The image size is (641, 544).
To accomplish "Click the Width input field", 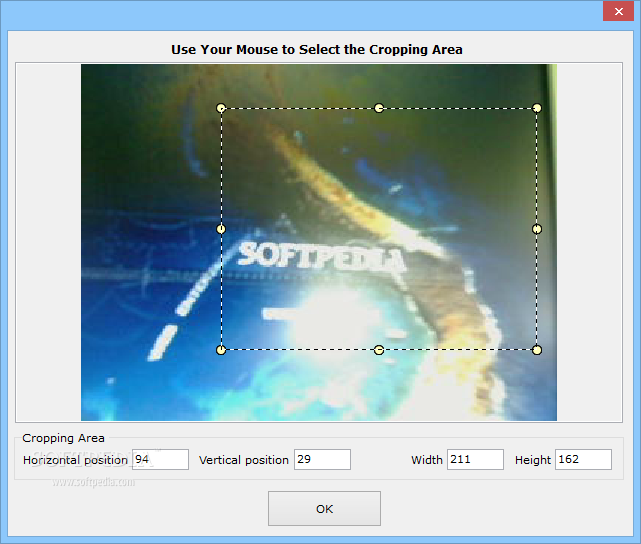I will click(475, 459).
